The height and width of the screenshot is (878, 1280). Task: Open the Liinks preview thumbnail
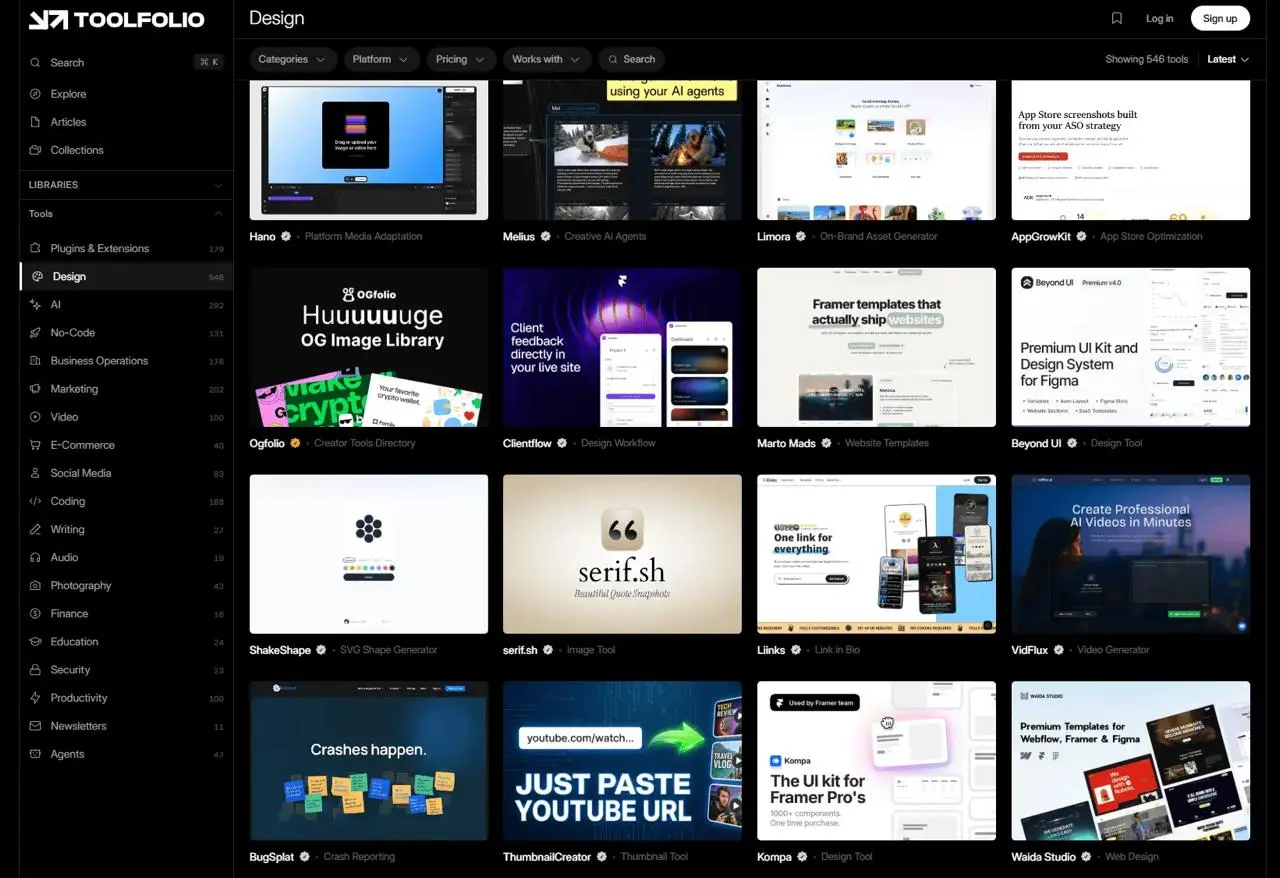876,554
